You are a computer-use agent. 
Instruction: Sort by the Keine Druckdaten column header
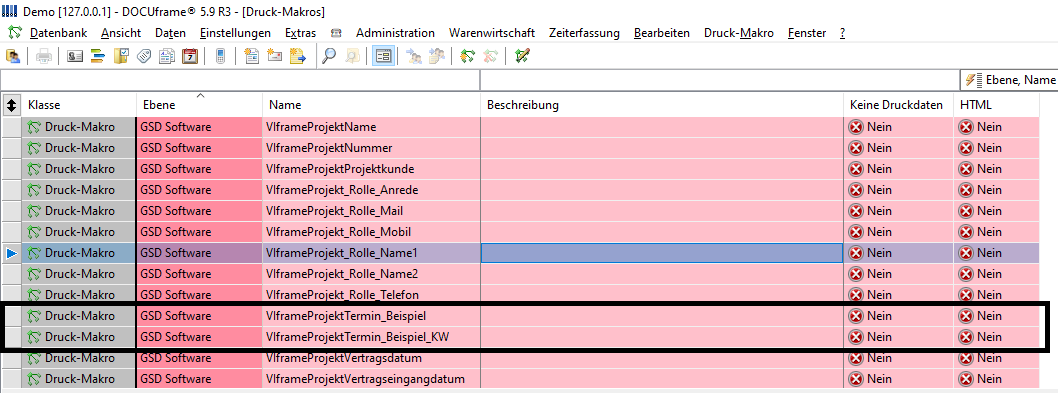(x=898, y=105)
